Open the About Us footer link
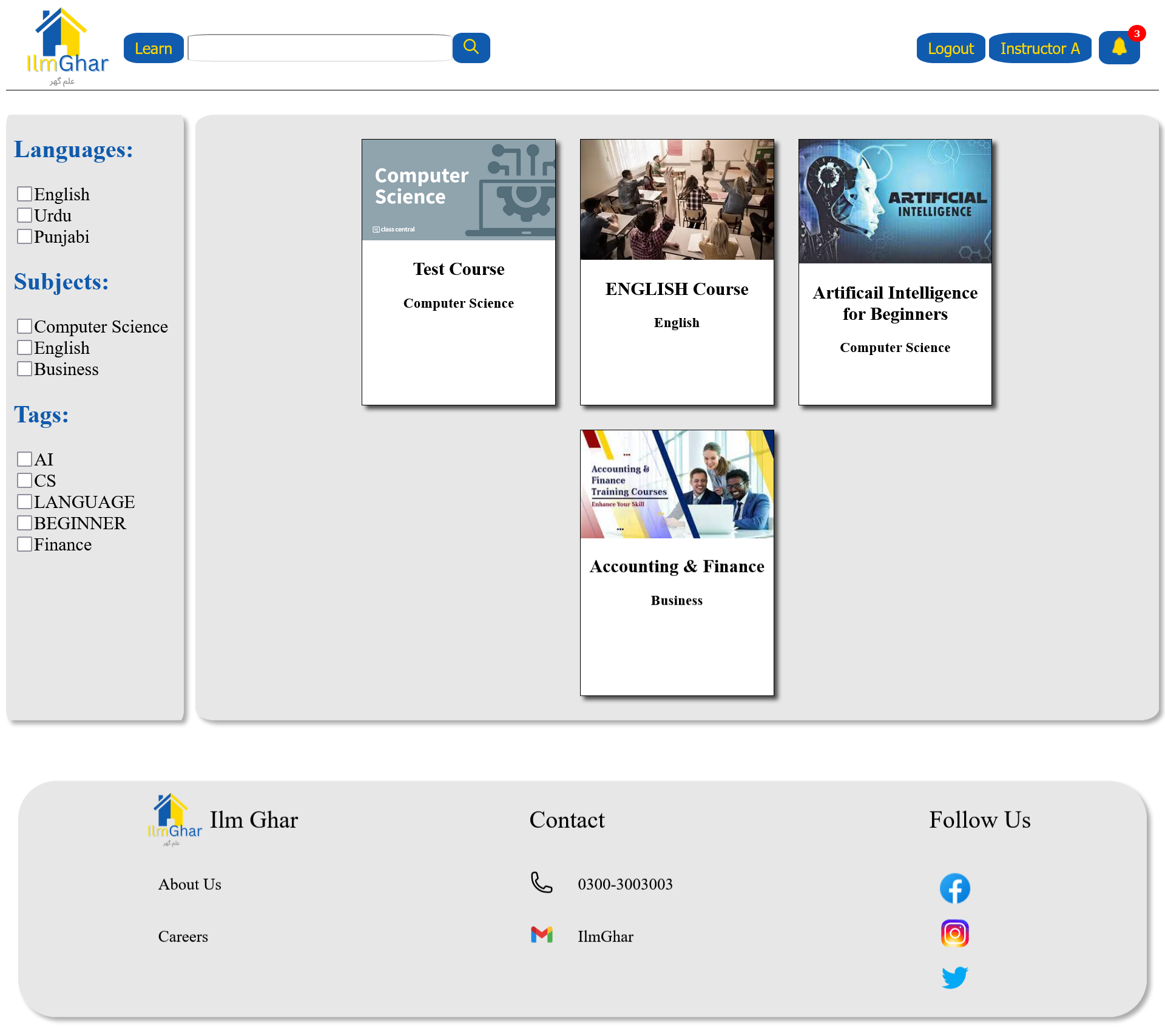The image size is (1165, 1036). coord(189,884)
